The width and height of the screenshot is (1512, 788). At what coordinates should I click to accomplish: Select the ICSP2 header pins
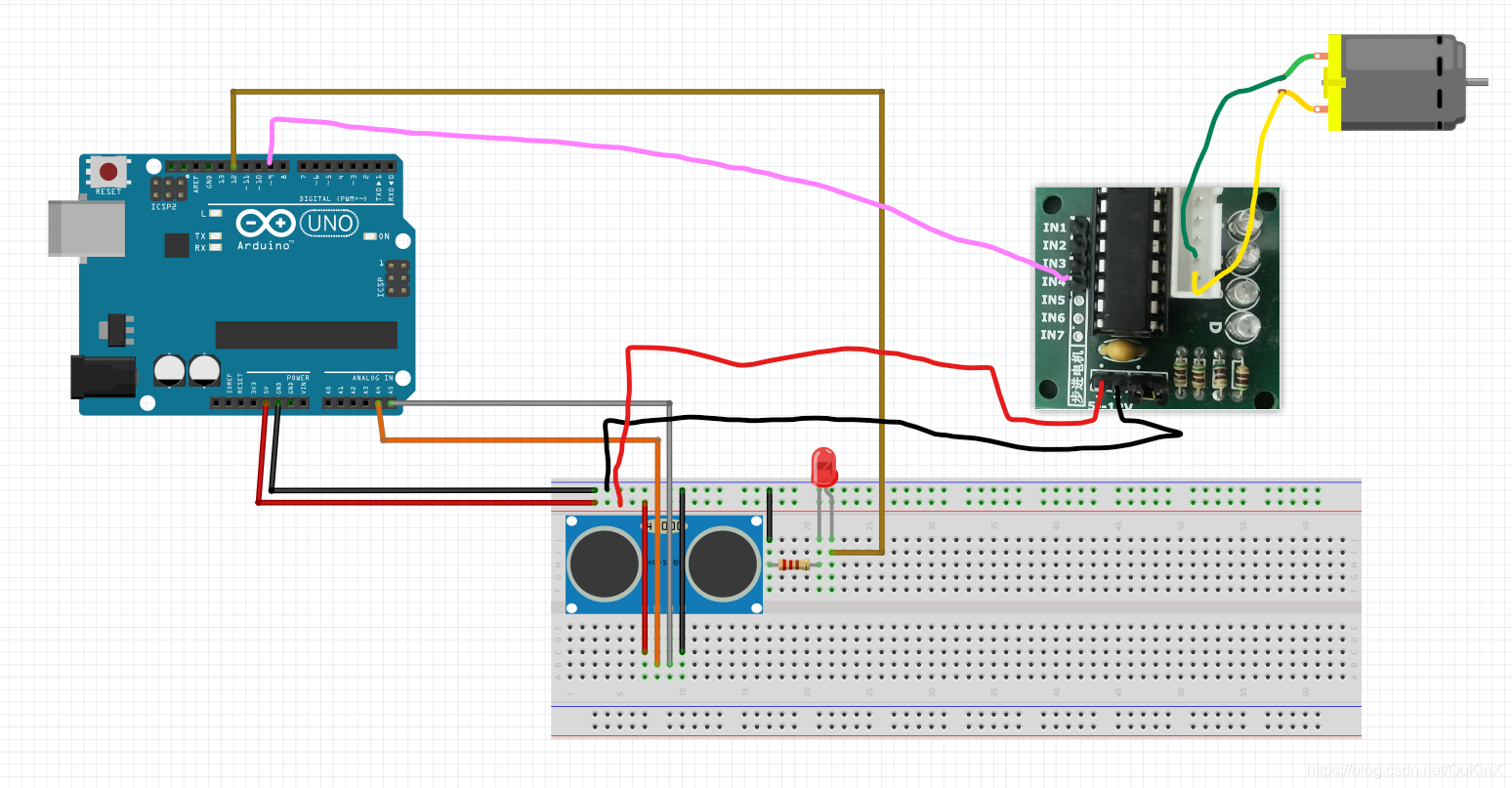point(168,187)
